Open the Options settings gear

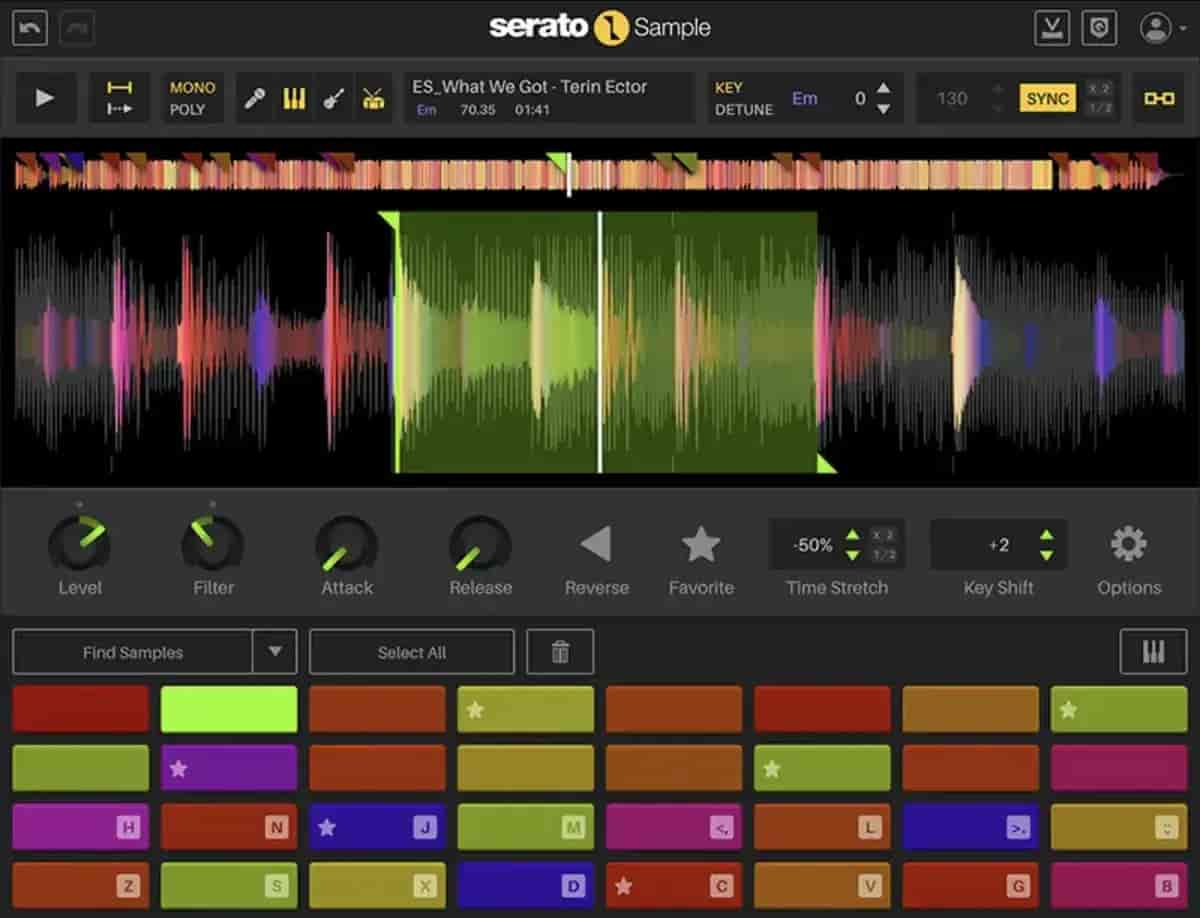tap(1128, 545)
